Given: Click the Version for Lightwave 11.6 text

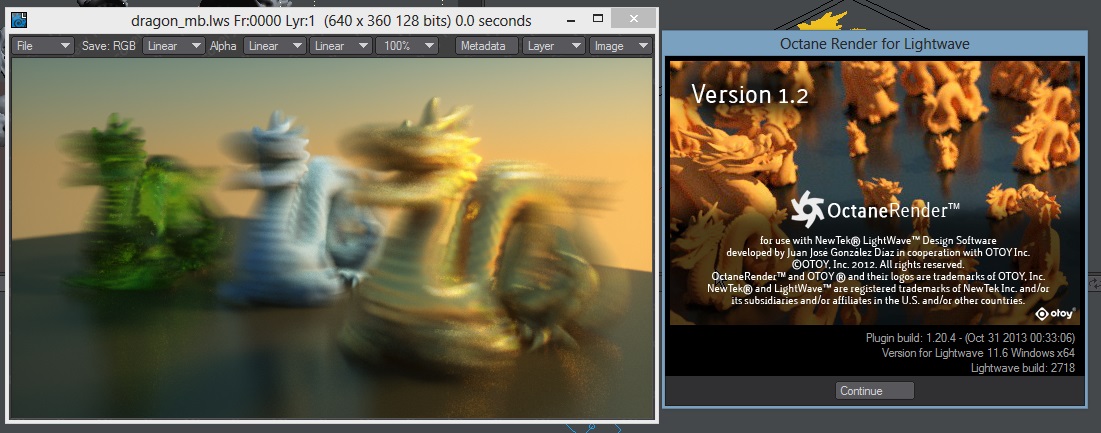Looking at the screenshot, I should 978,353.
